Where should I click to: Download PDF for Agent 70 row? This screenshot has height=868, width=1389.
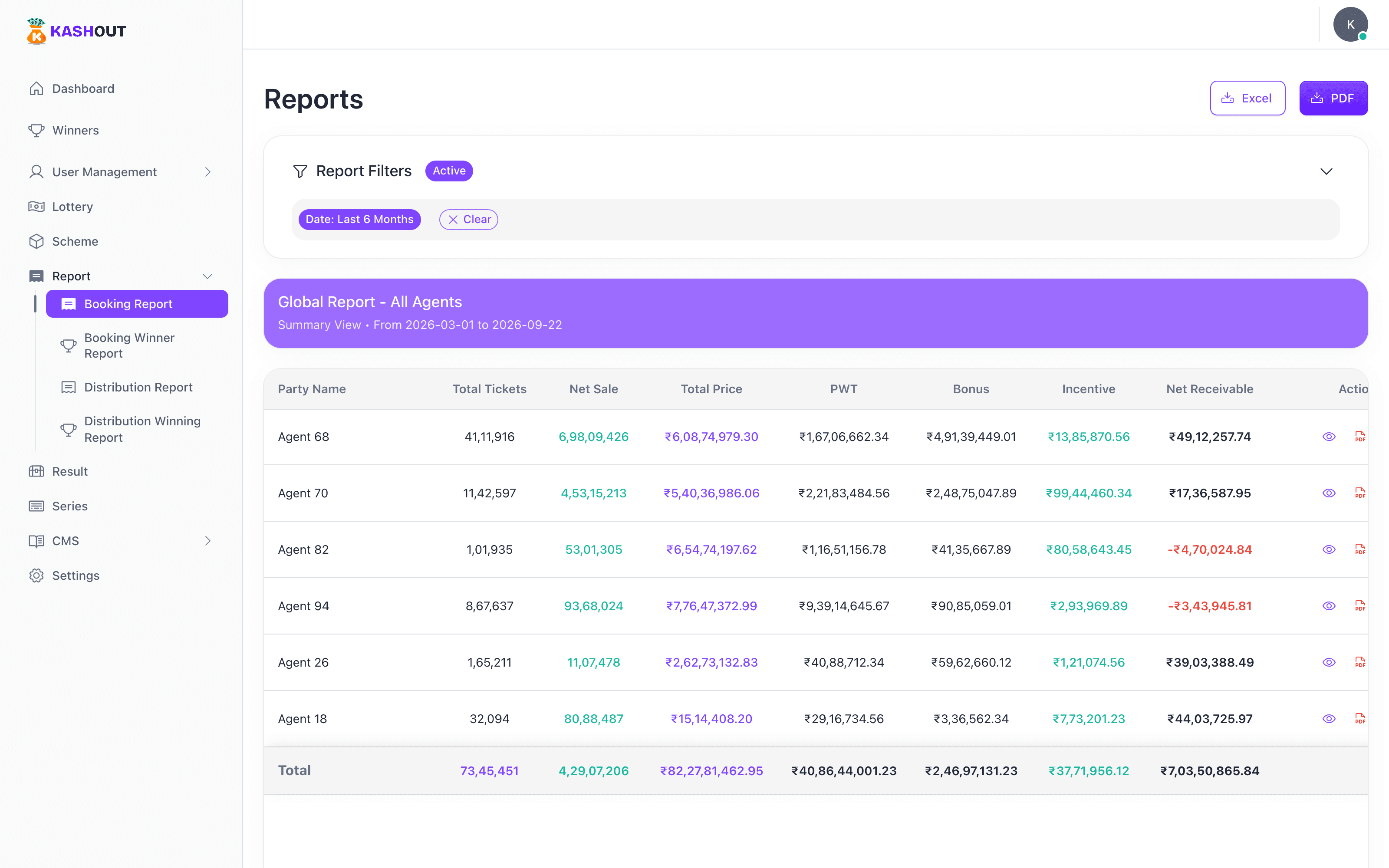(1360, 493)
